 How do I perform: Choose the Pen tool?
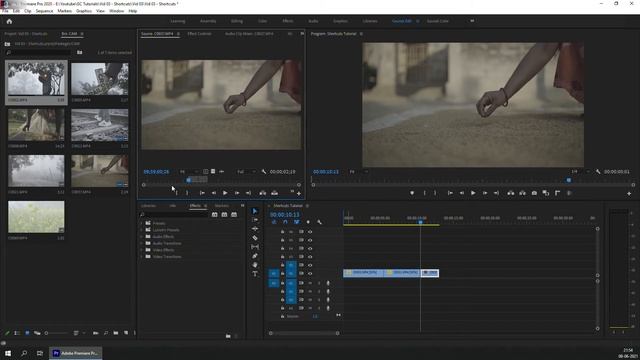coord(255,256)
